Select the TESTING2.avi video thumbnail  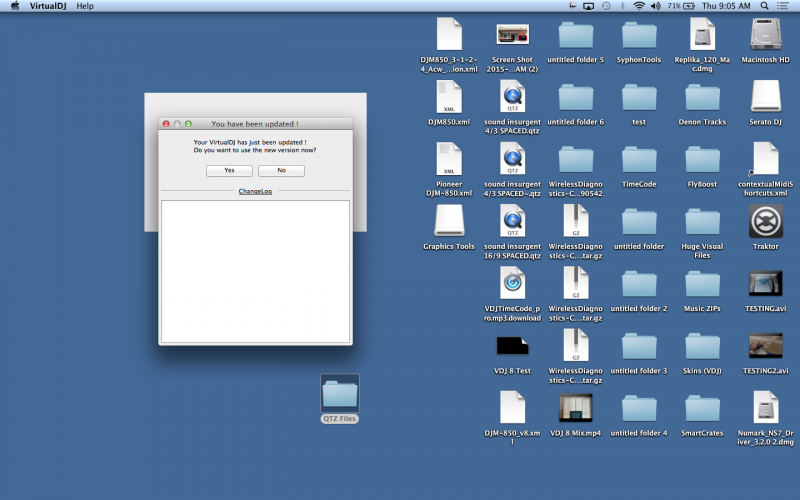coord(765,345)
